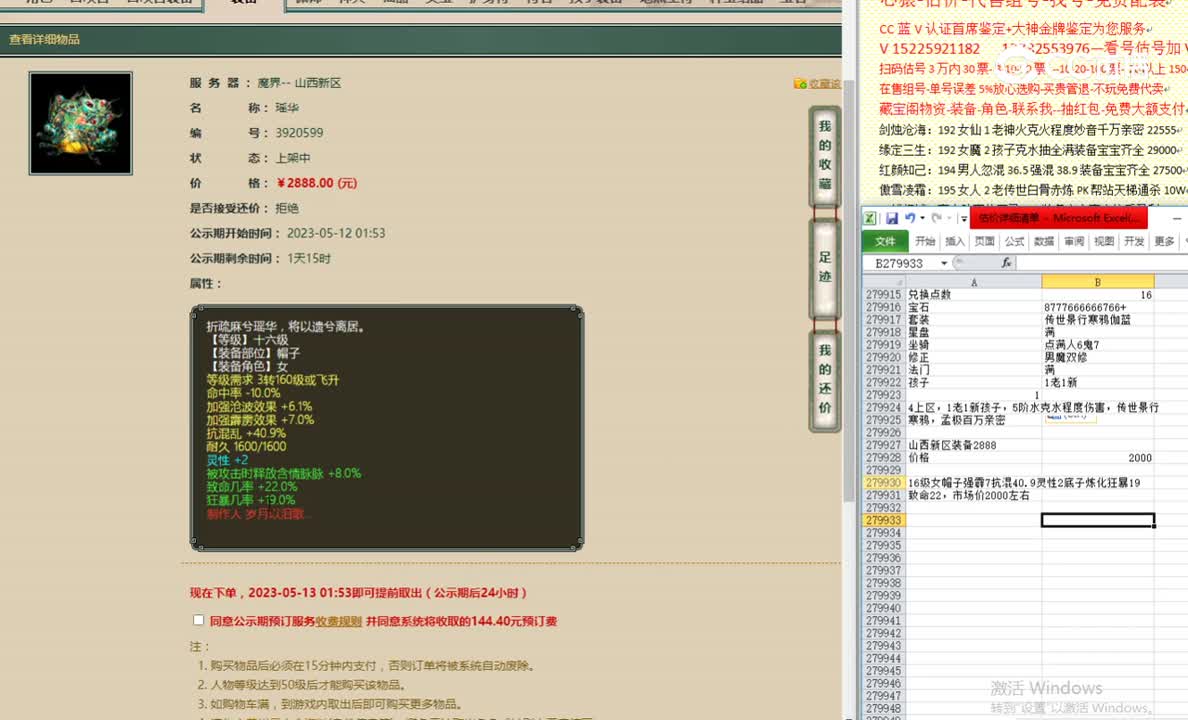Click cell reading 传世景行寒鸦伽蓝

(1098, 320)
